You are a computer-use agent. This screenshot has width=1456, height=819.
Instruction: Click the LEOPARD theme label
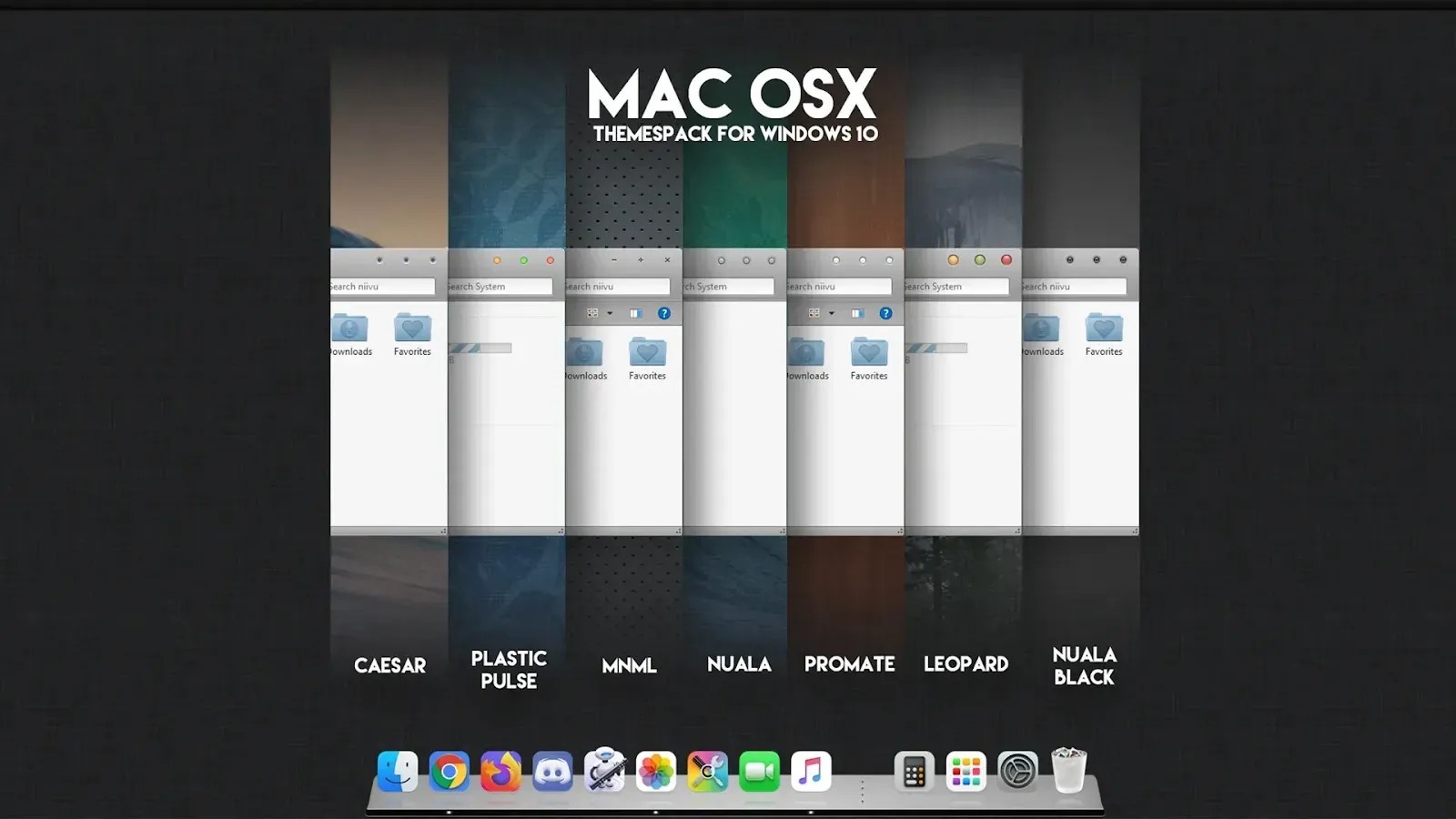click(966, 664)
